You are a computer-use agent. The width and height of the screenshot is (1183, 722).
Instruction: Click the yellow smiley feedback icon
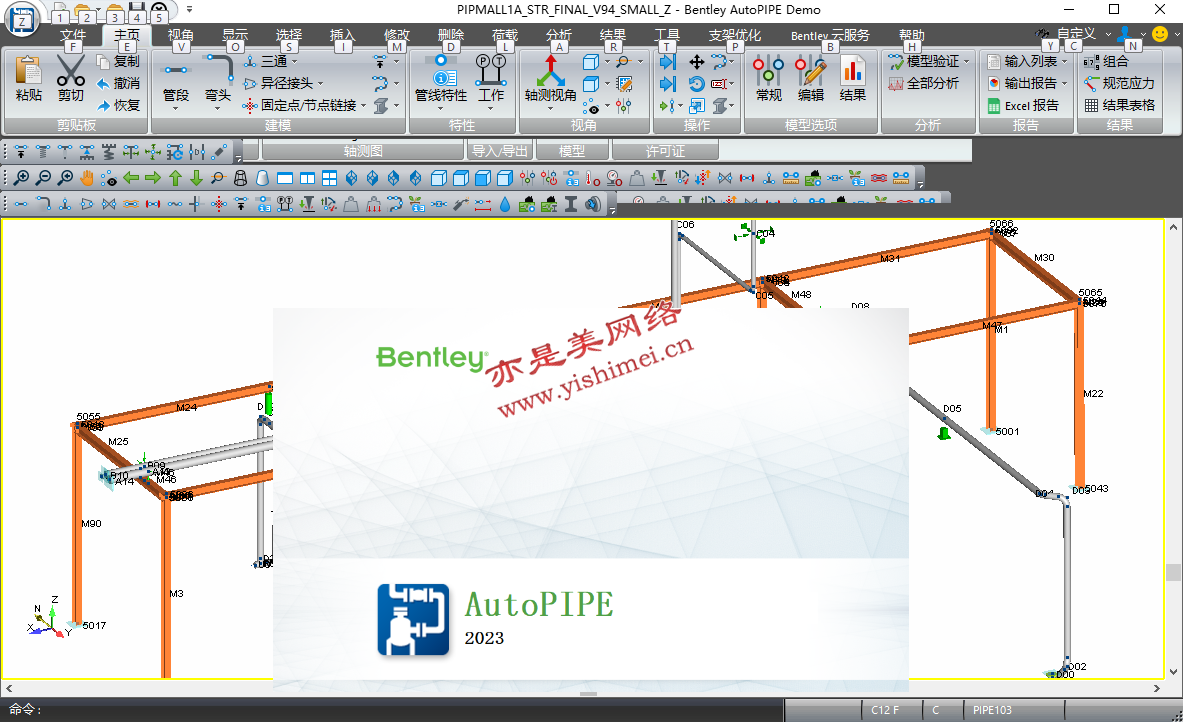(x=1160, y=34)
